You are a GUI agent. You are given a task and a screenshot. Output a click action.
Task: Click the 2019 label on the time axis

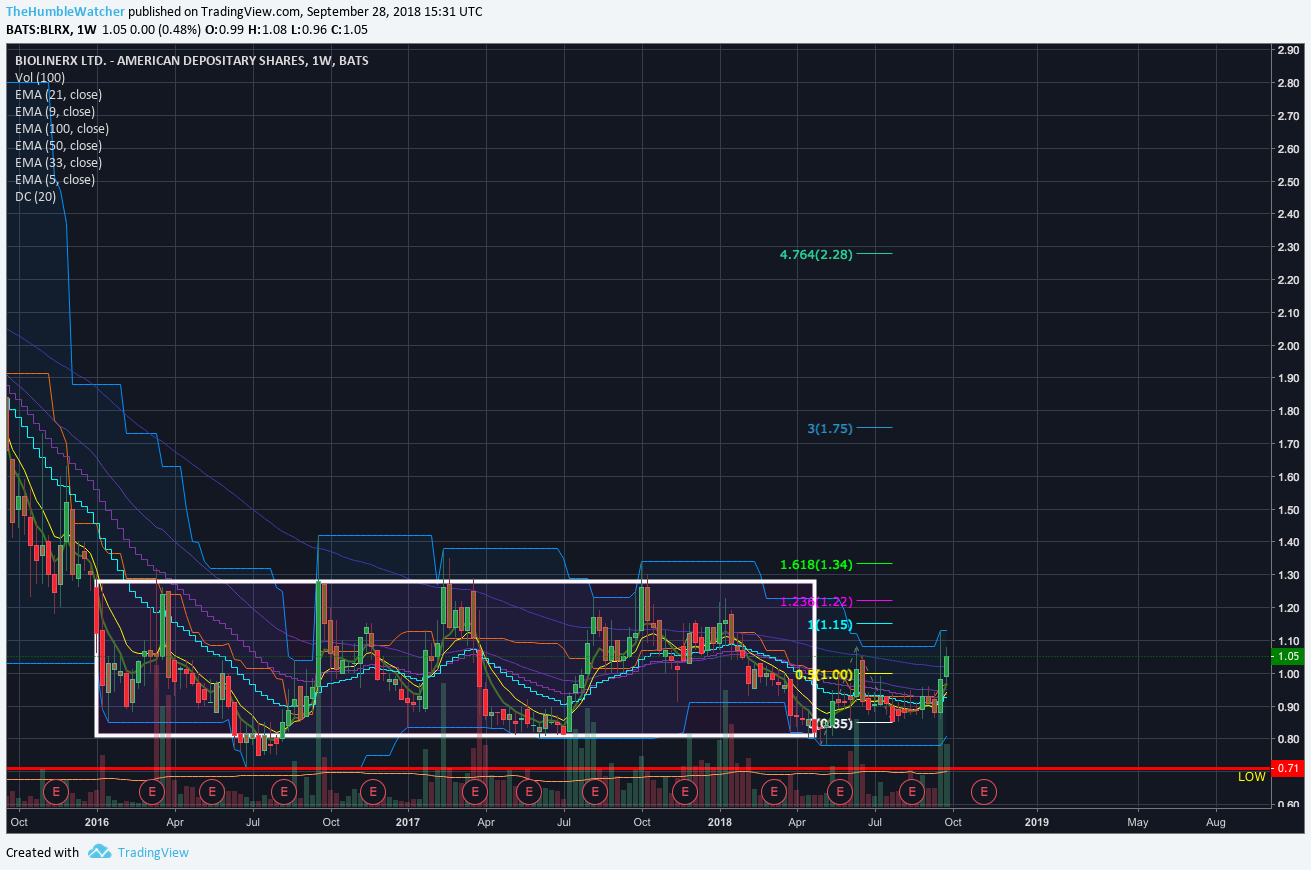[1036, 823]
